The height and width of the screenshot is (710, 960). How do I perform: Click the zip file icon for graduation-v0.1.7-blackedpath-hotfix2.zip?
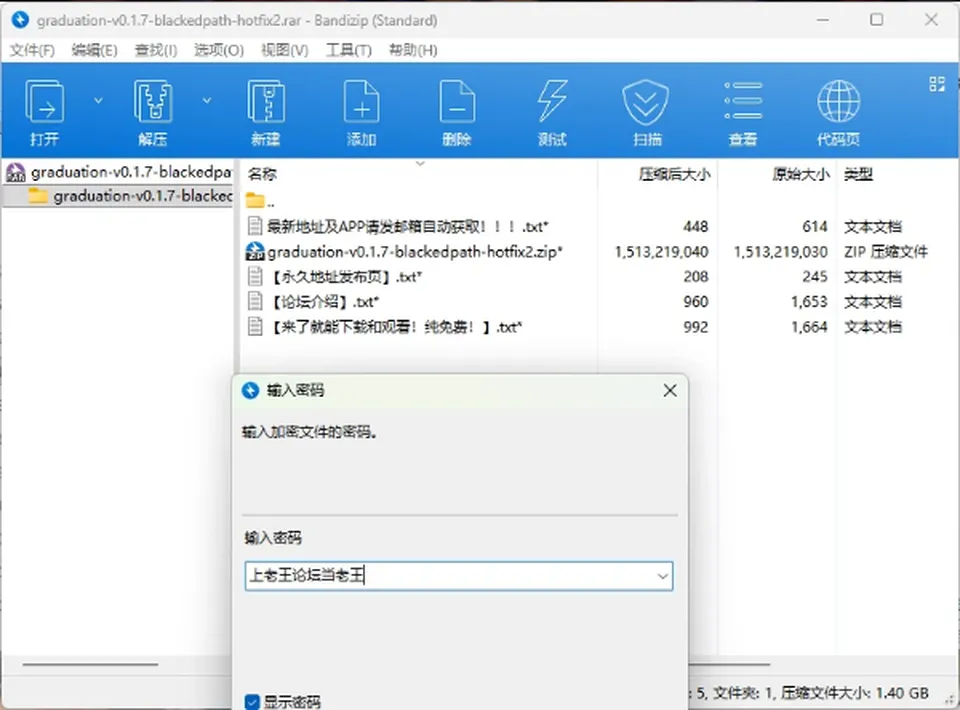coord(255,252)
